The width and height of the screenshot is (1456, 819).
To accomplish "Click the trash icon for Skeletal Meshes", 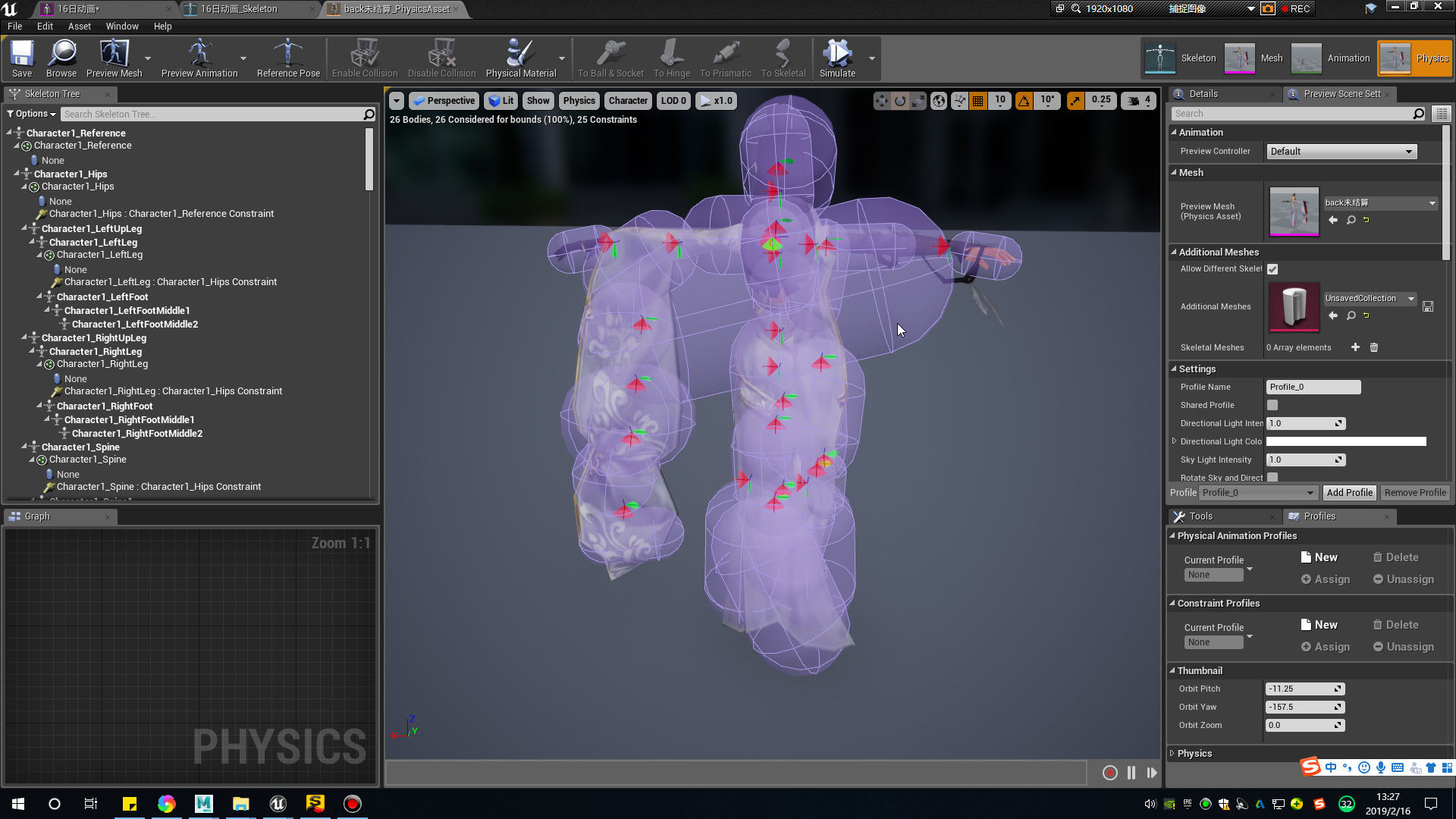I will point(1374,347).
